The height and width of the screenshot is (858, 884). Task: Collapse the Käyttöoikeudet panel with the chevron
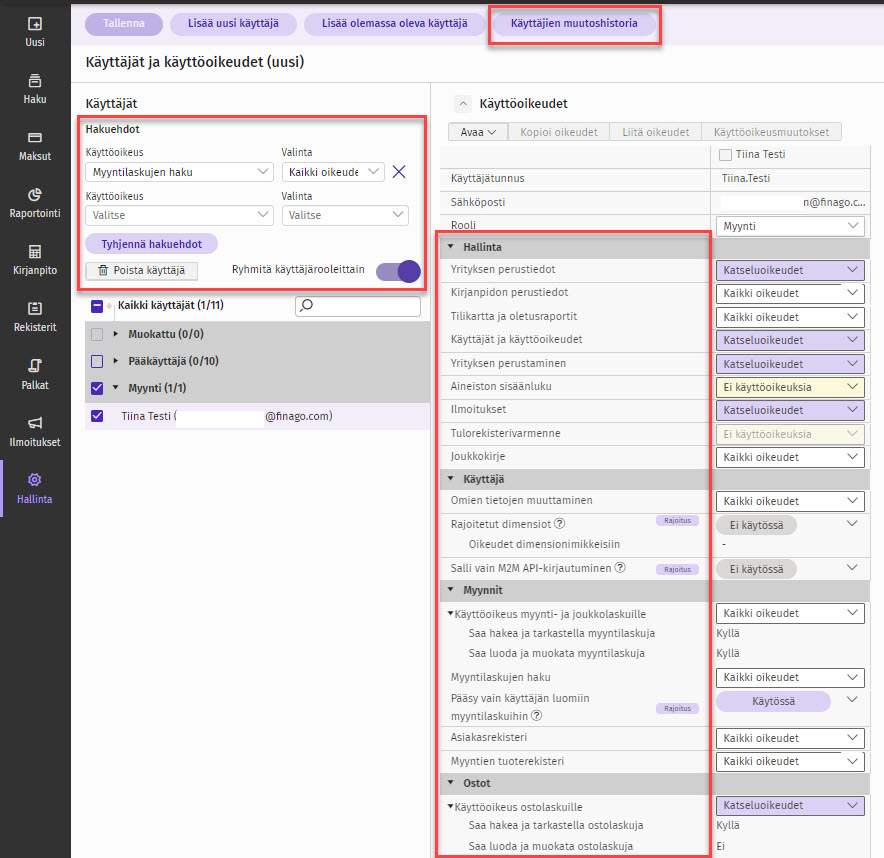[463, 104]
